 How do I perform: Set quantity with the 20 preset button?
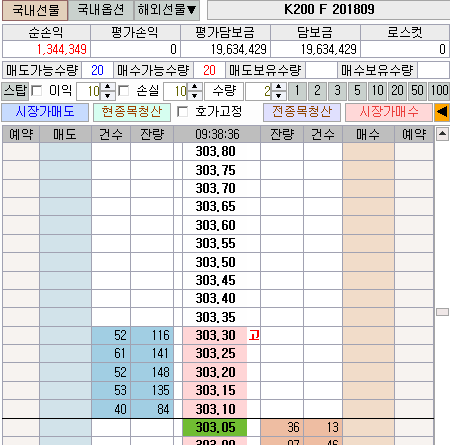397,91
